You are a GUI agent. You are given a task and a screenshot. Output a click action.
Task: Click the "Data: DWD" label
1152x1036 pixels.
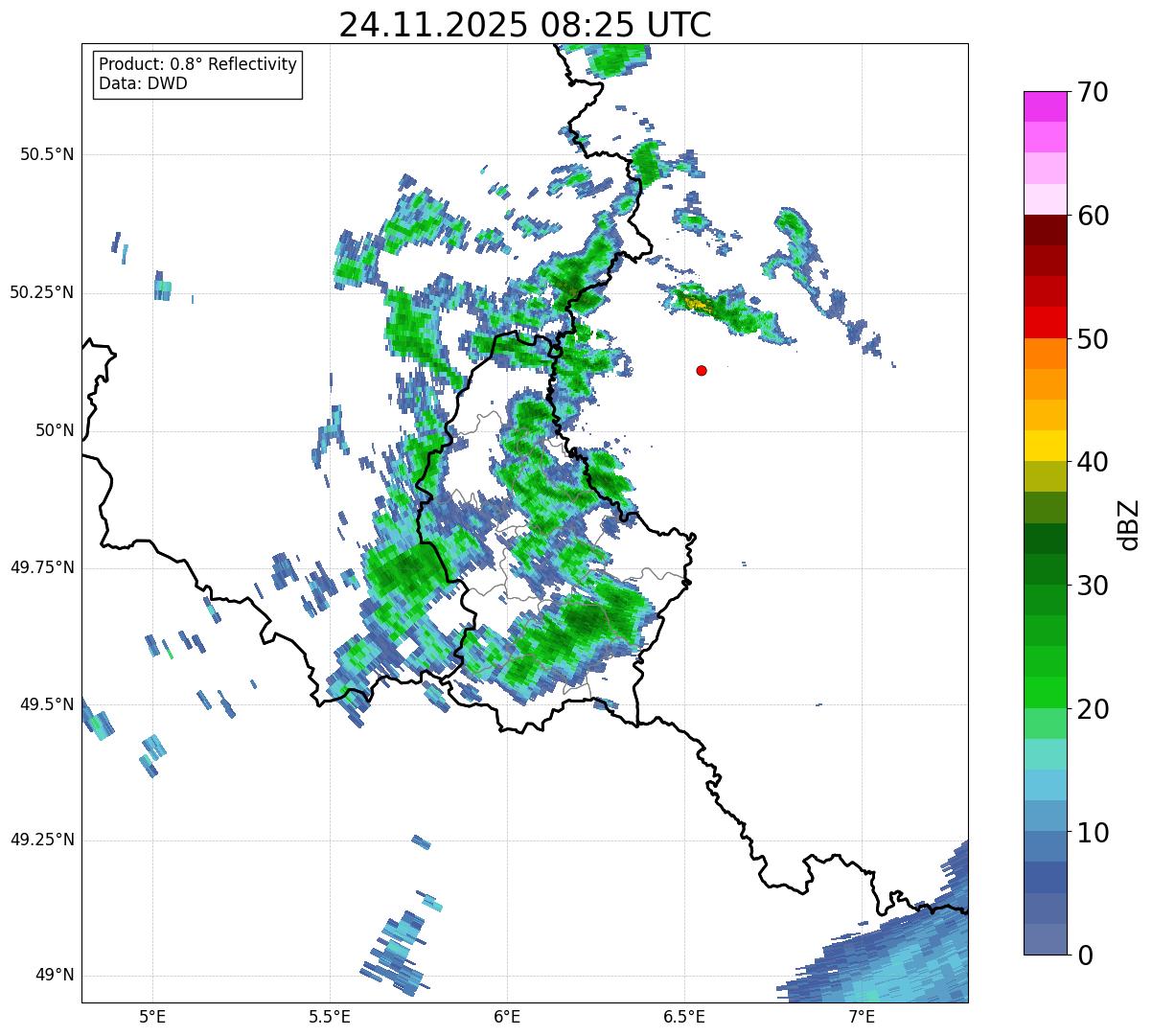click(143, 83)
